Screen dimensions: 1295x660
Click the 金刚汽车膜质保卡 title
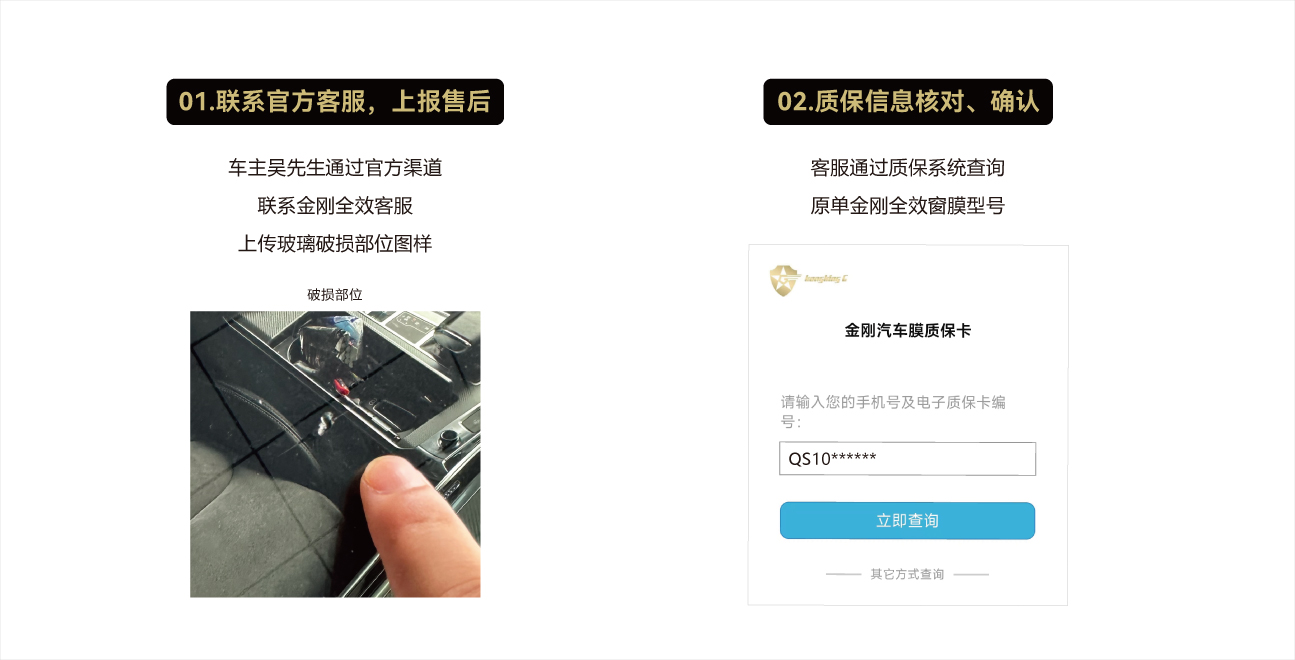point(907,330)
